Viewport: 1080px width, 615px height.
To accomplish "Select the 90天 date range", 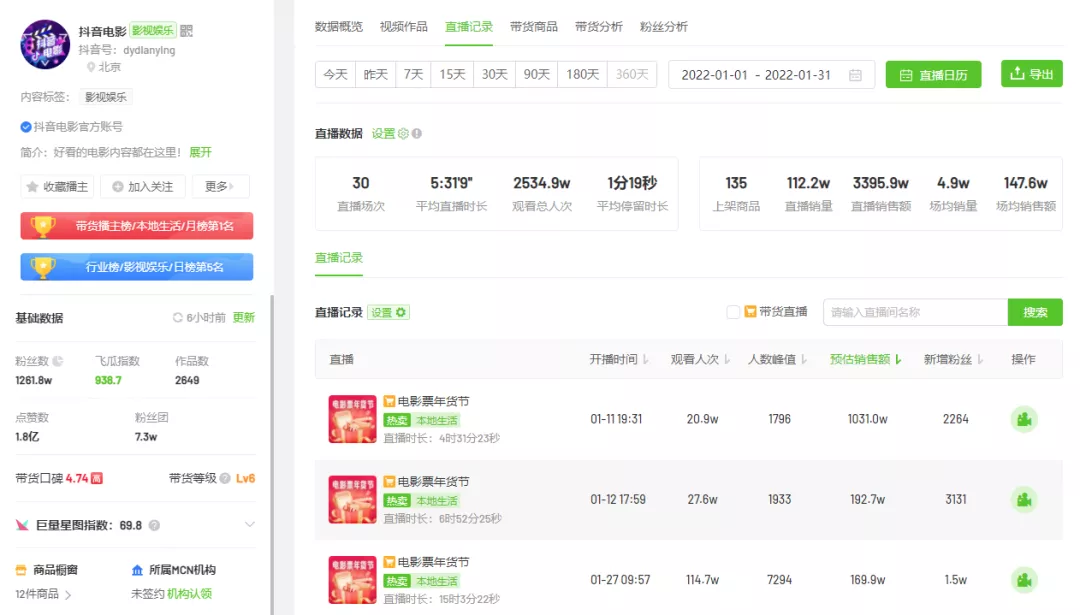I will pyautogui.click(x=537, y=74).
